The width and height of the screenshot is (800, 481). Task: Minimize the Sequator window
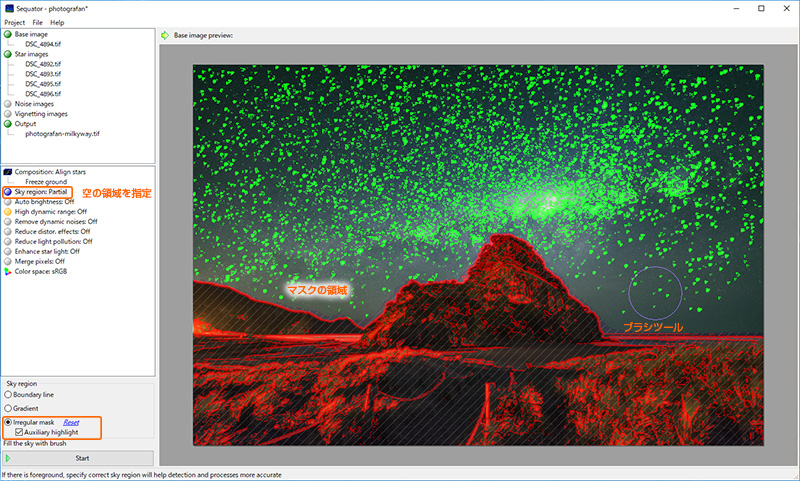pyautogui.click(x=737, y=9)
